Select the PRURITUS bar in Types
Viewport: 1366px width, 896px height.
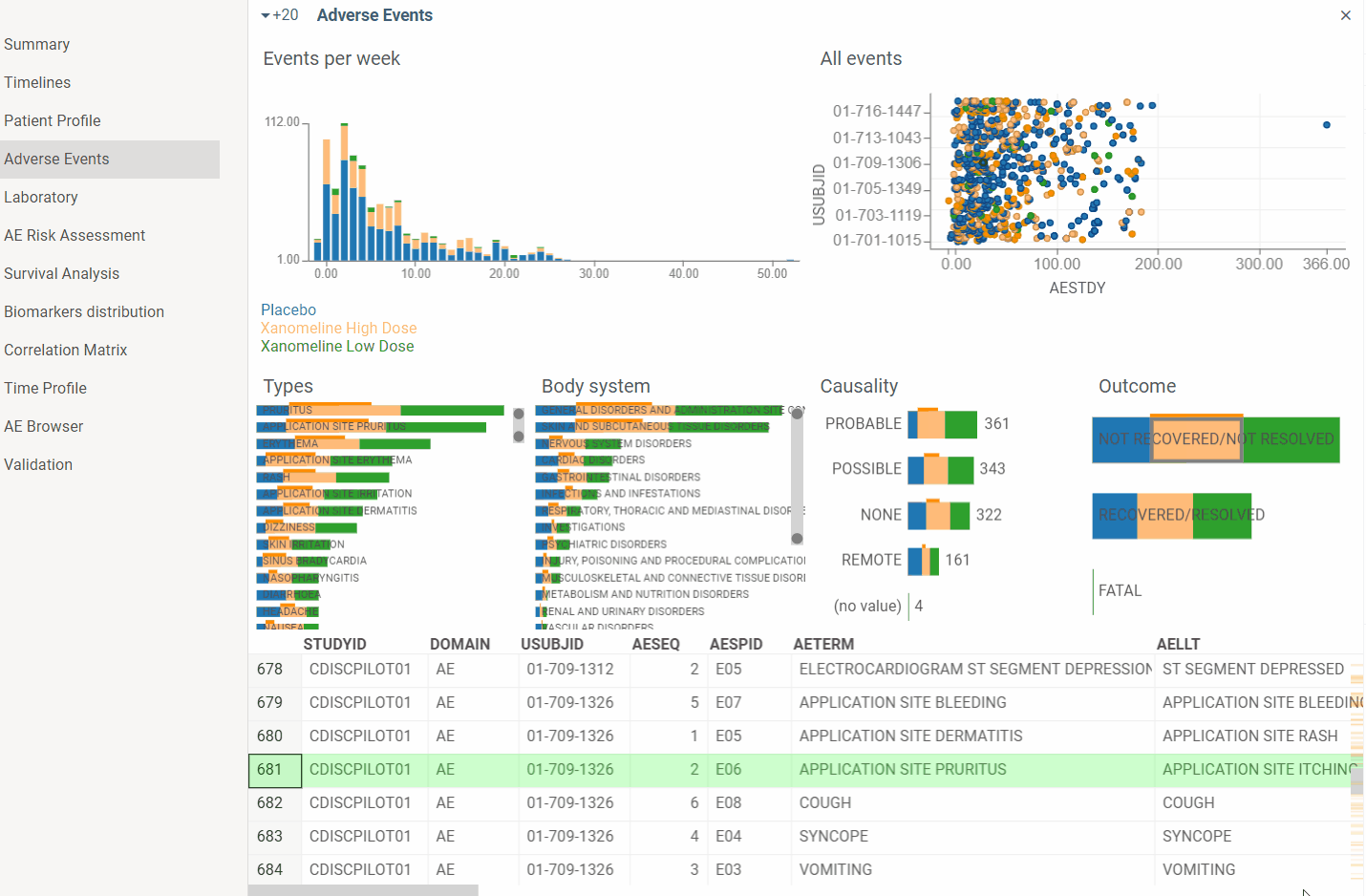coord(380,410)
